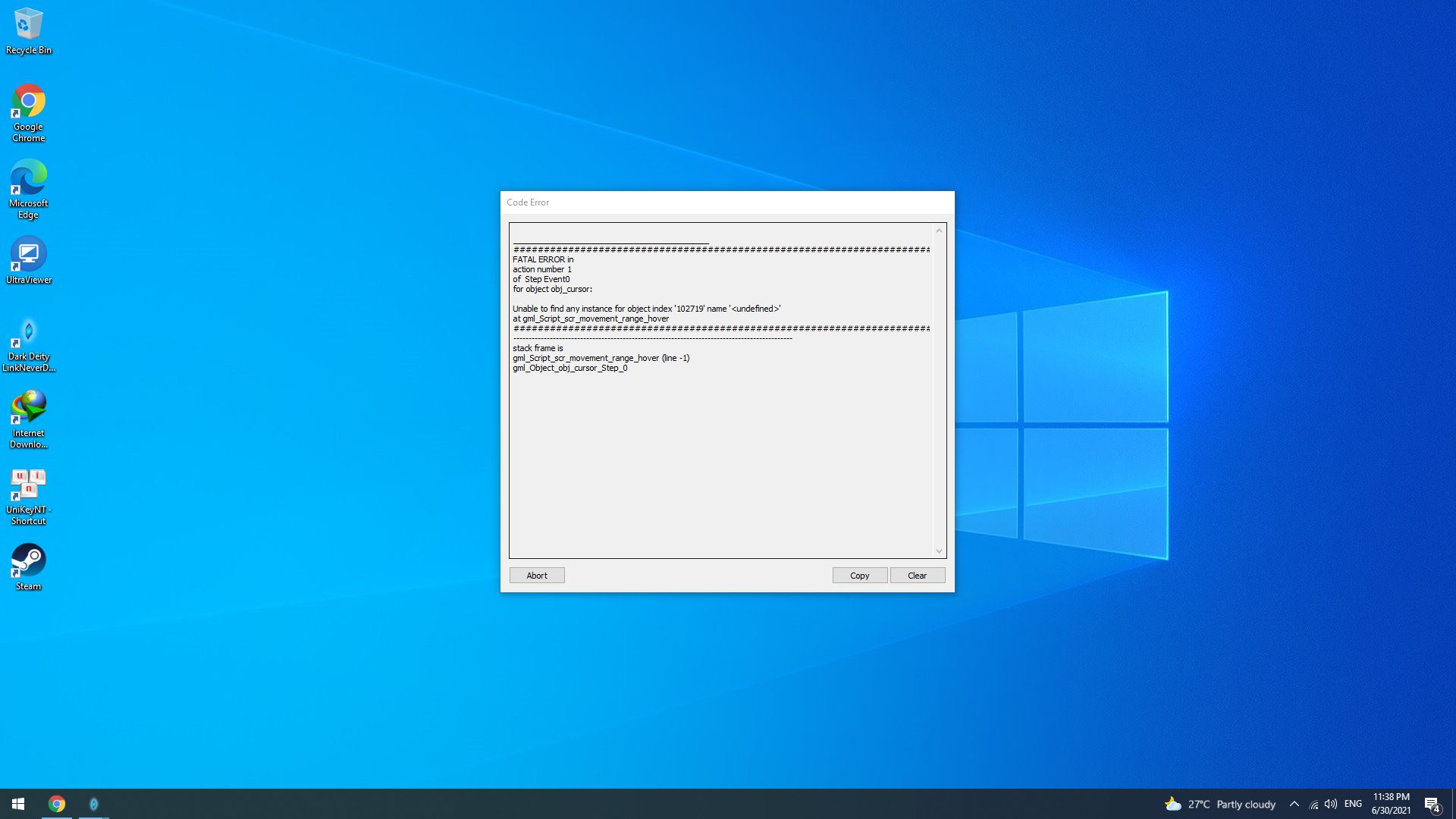1456x819 pixels.
Task: Click scroll down arrow in error box
Action: click(x=939, y=551)
